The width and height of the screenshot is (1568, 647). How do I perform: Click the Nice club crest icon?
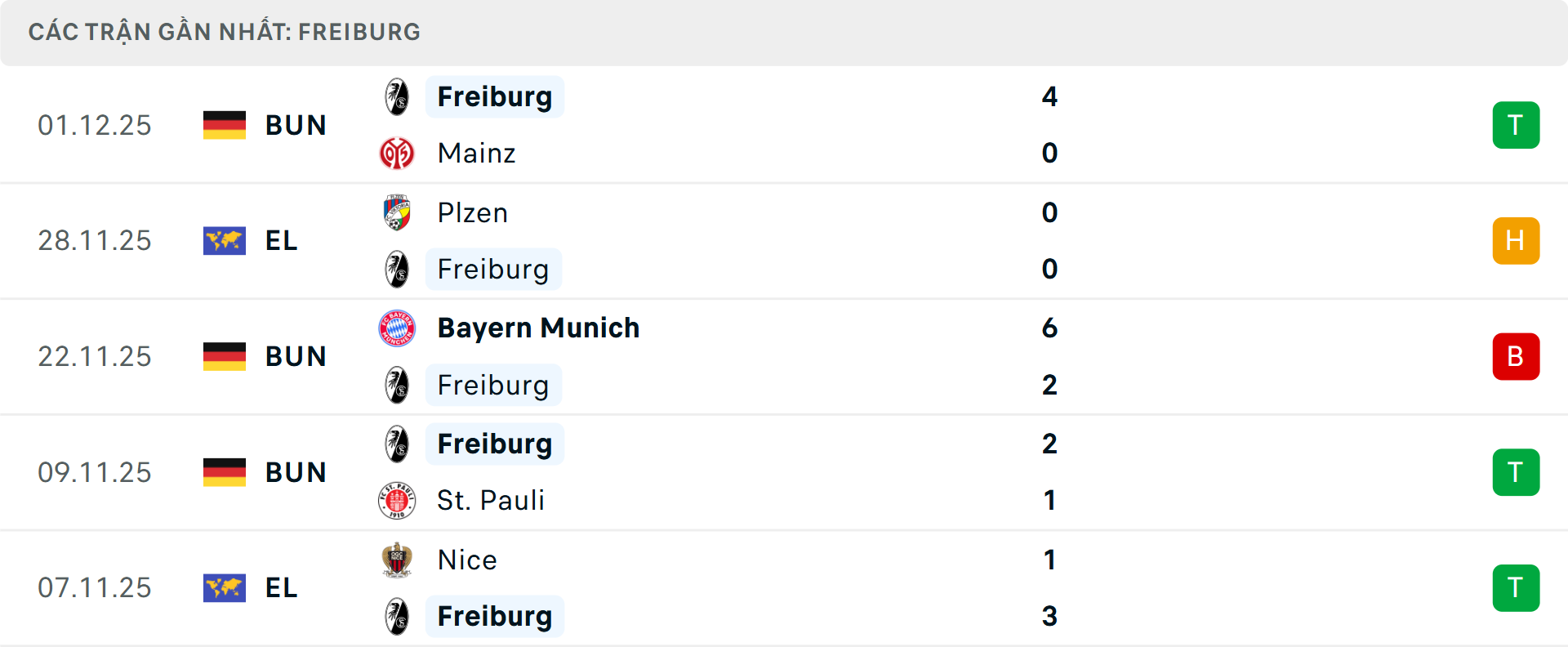click(x=397, y=560)
